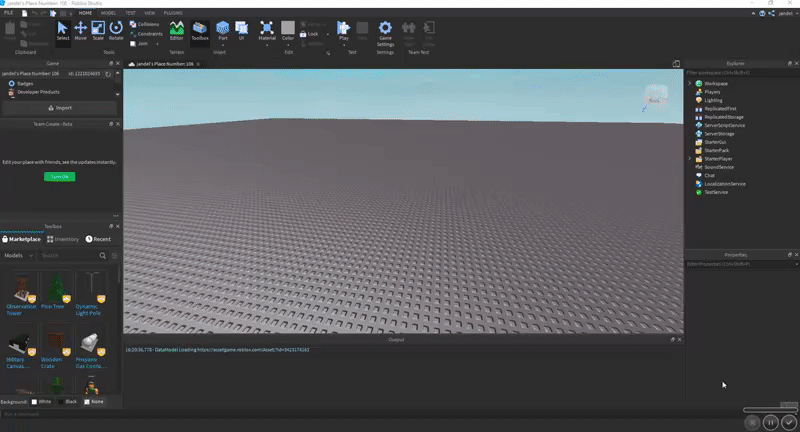Click the Toolbox search field

pos(69,256)
